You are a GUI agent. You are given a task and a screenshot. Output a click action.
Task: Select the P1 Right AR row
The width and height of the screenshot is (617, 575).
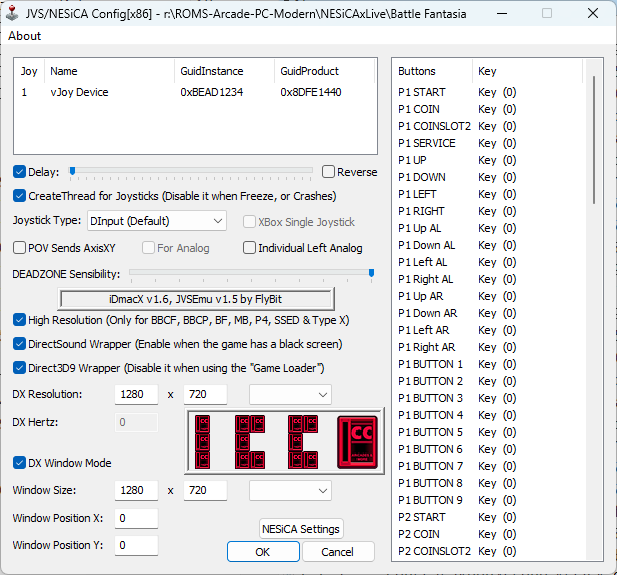(488, 347)
